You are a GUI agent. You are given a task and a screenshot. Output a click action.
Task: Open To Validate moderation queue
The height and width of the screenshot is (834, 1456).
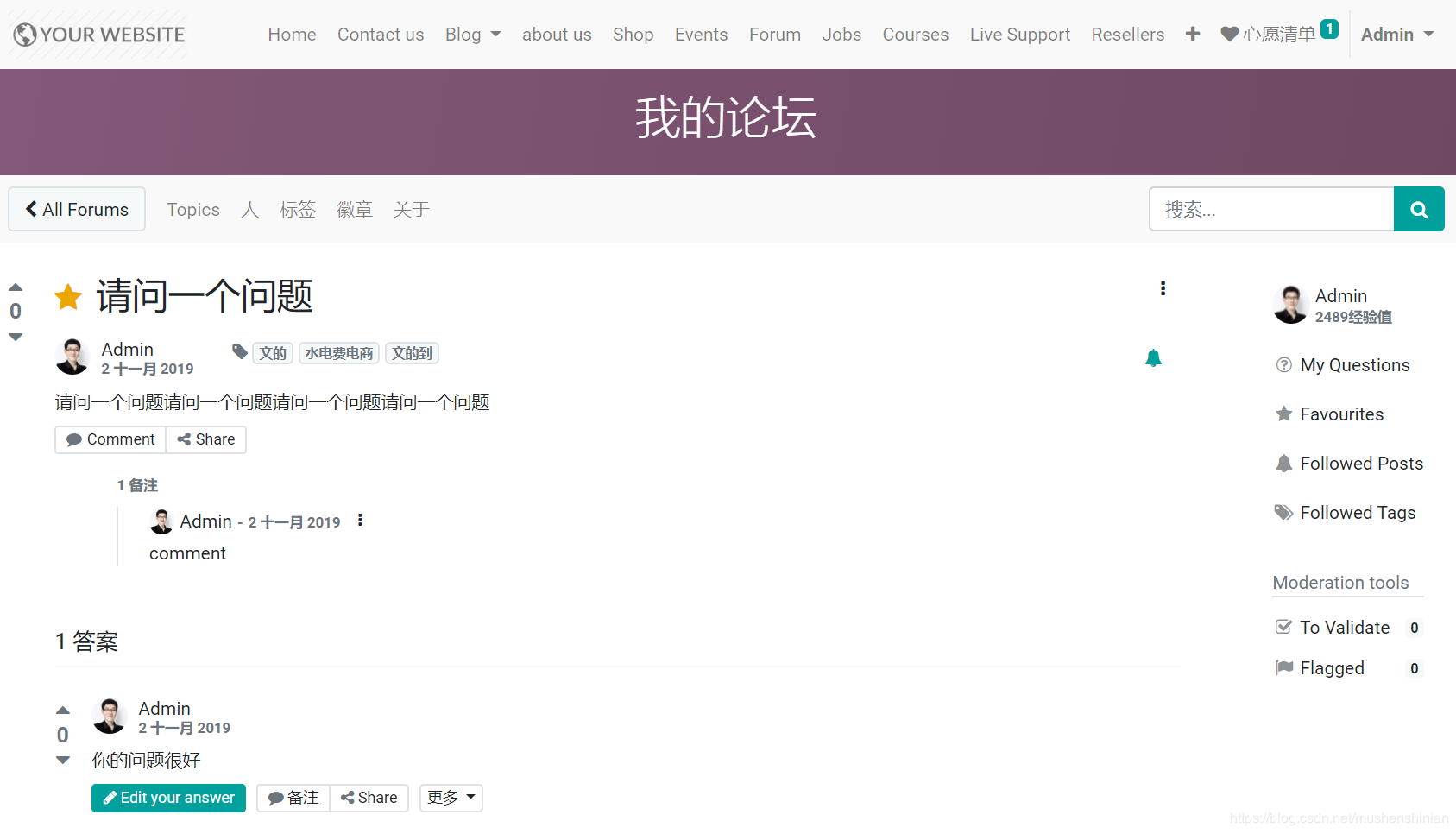pyautogui.click(x=1344, y=628)
